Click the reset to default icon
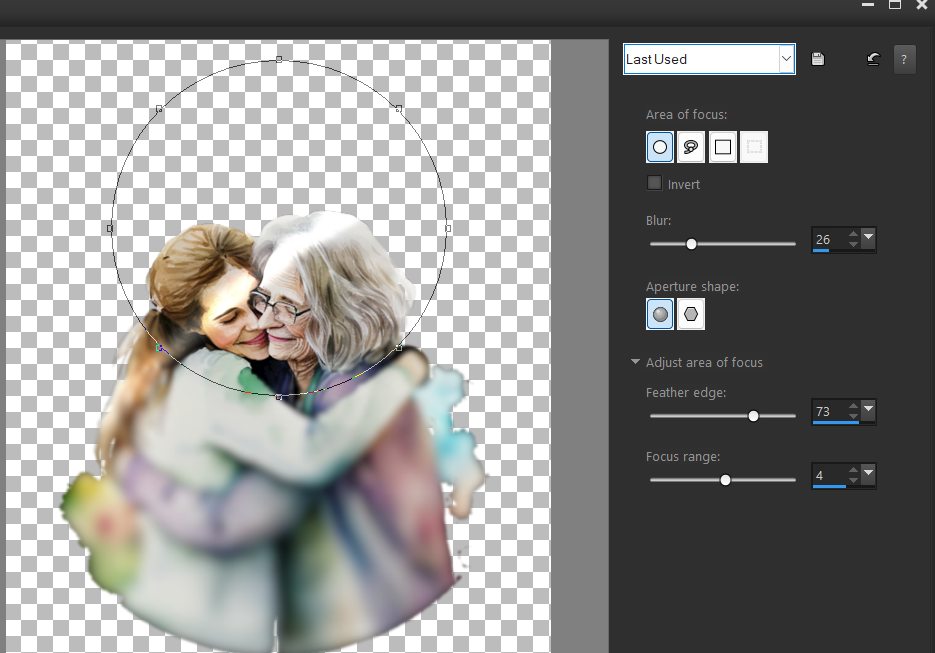Viewport: 935px width, 653px height. [x=873, y=59]
